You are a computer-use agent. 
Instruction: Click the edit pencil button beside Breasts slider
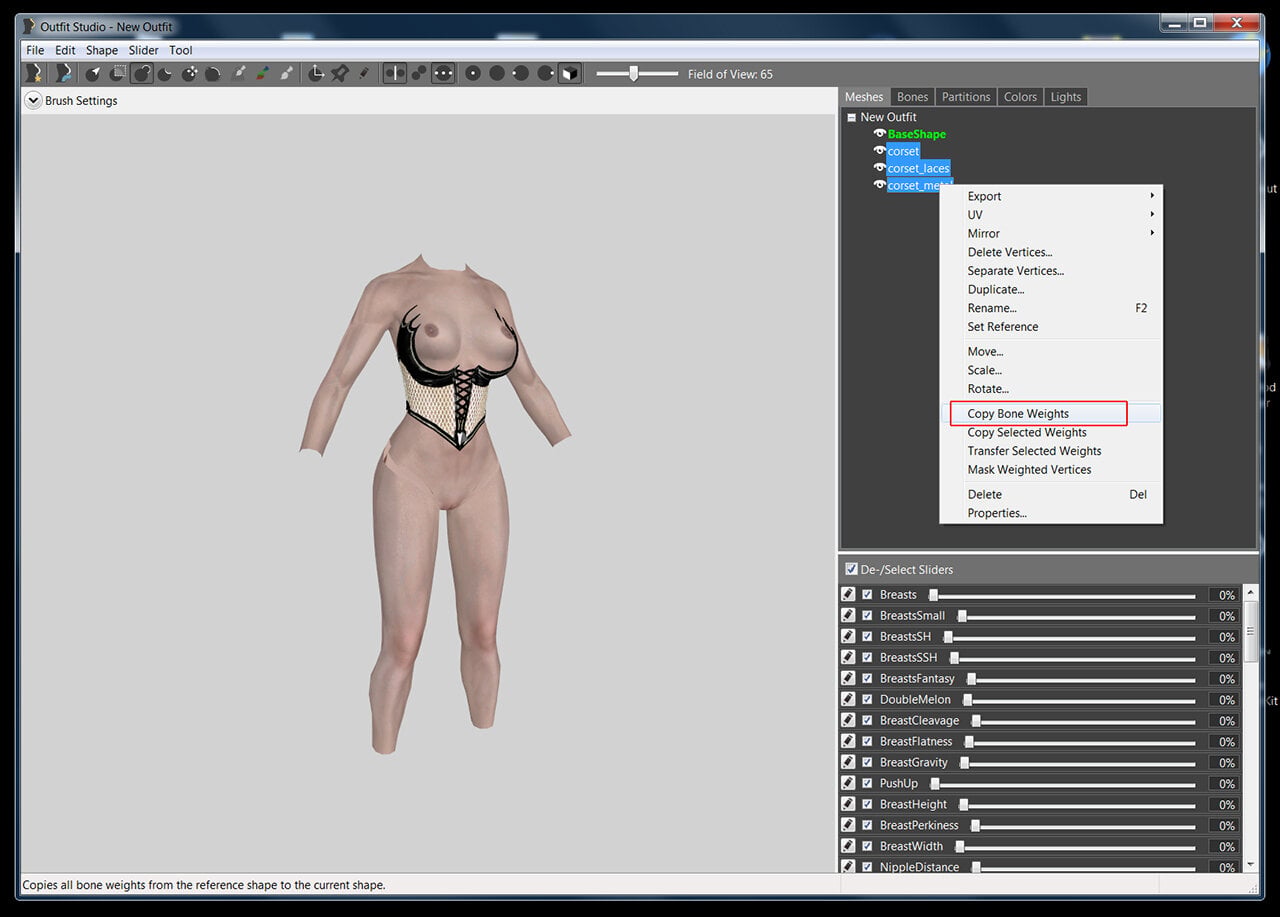[848, 594]
